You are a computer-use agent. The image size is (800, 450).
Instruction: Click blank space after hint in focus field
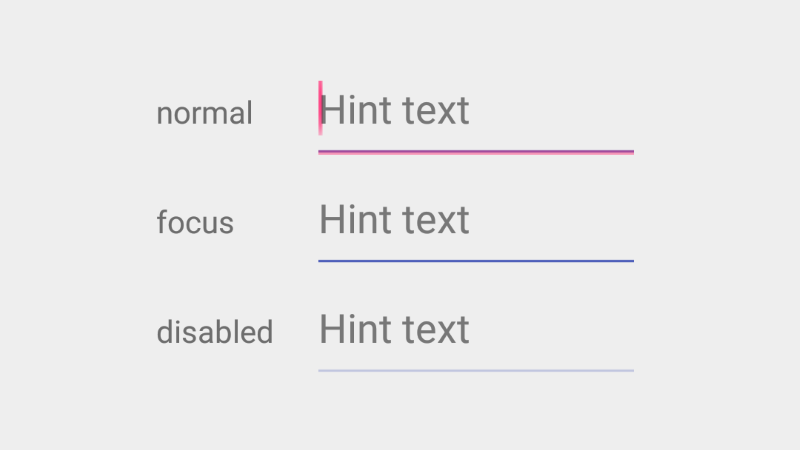(x=552, y=220)
